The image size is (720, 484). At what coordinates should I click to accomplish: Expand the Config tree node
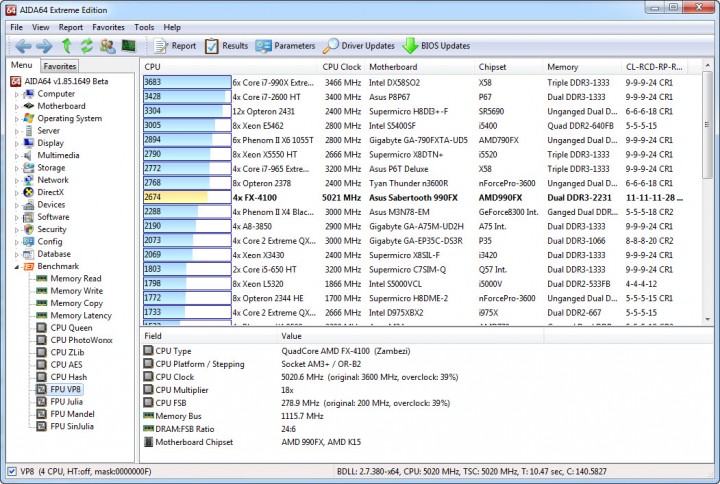point(17,242)
